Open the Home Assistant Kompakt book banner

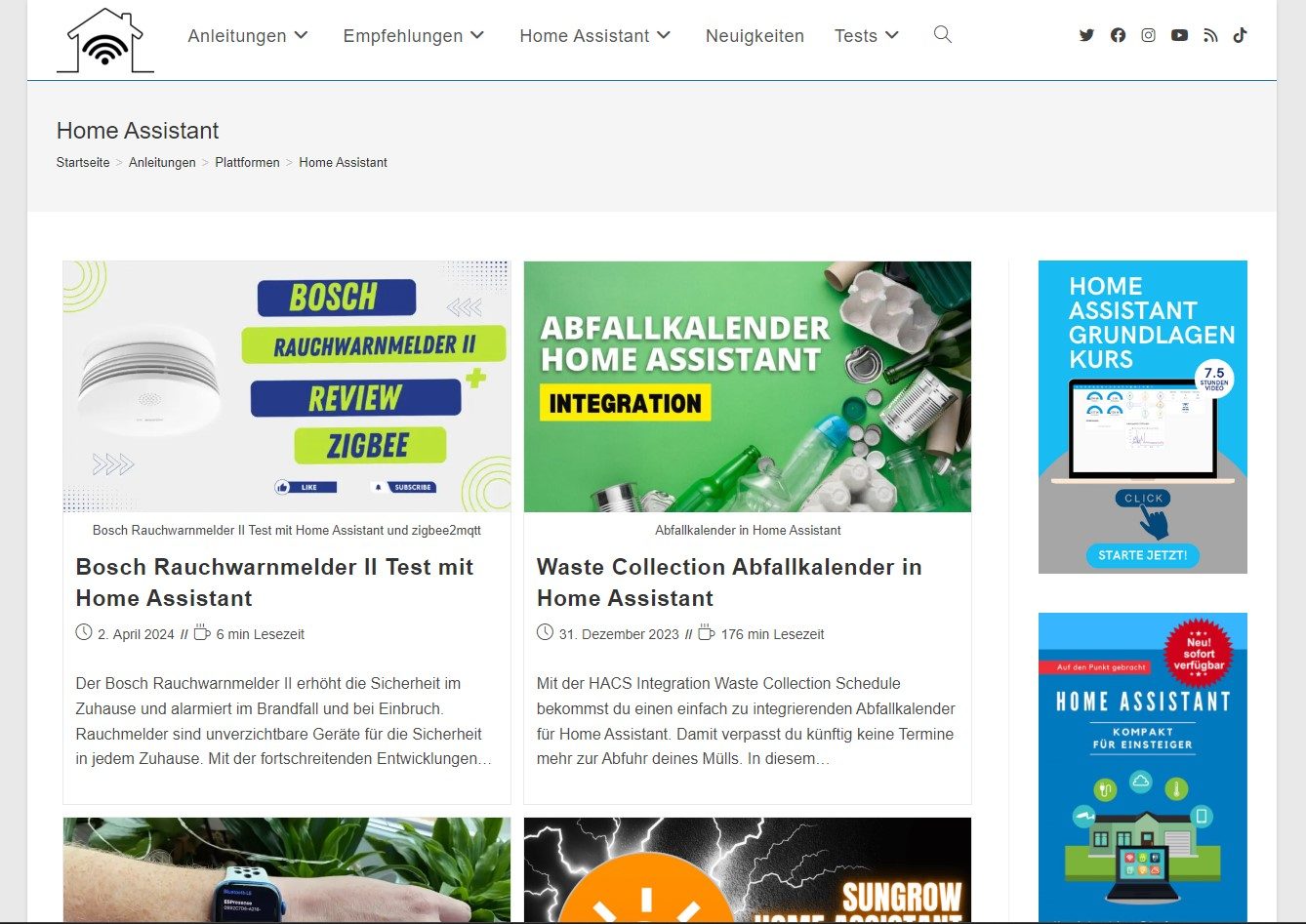(x=1142, y=771)
